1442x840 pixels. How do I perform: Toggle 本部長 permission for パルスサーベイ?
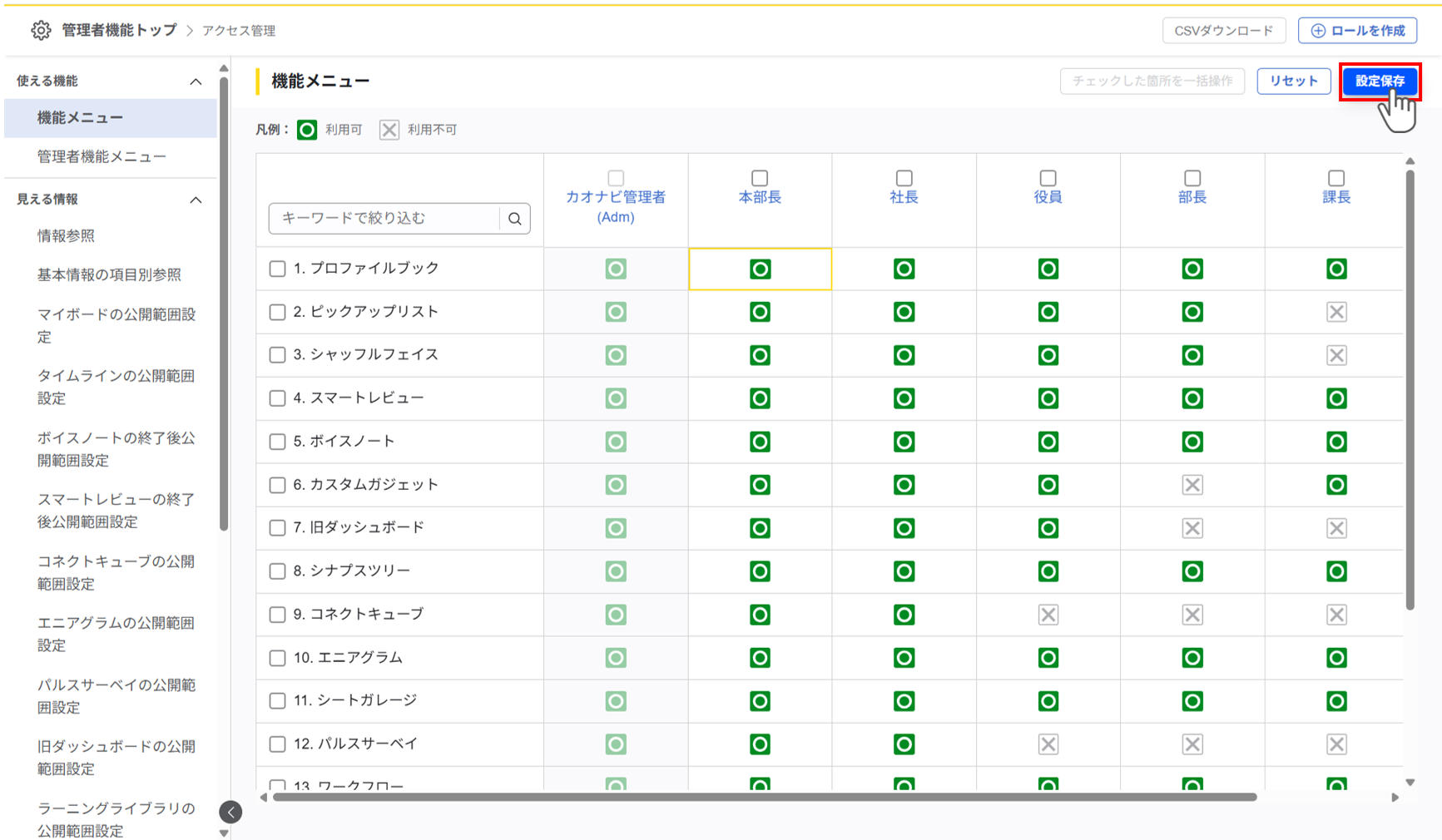click(x=760, y=744)
